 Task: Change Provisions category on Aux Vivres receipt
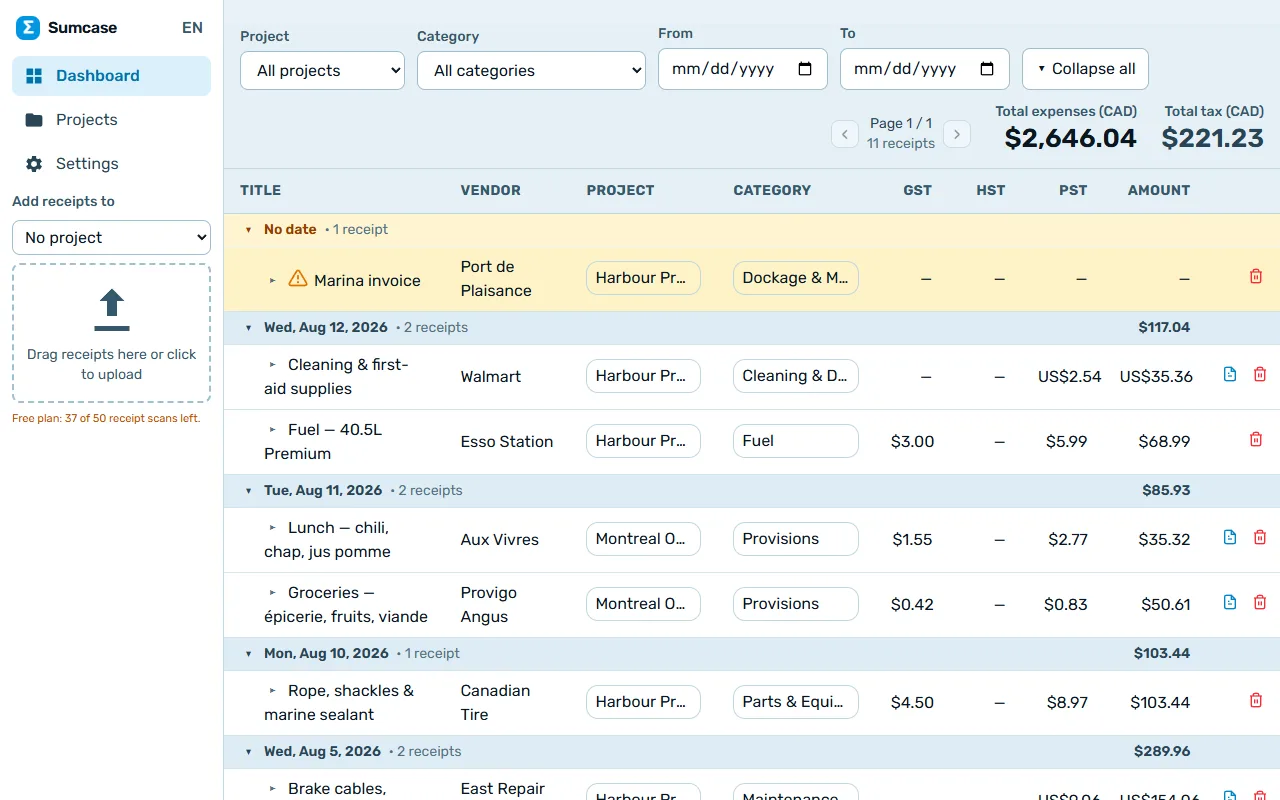pyautogui.click(x=796, y=539)
